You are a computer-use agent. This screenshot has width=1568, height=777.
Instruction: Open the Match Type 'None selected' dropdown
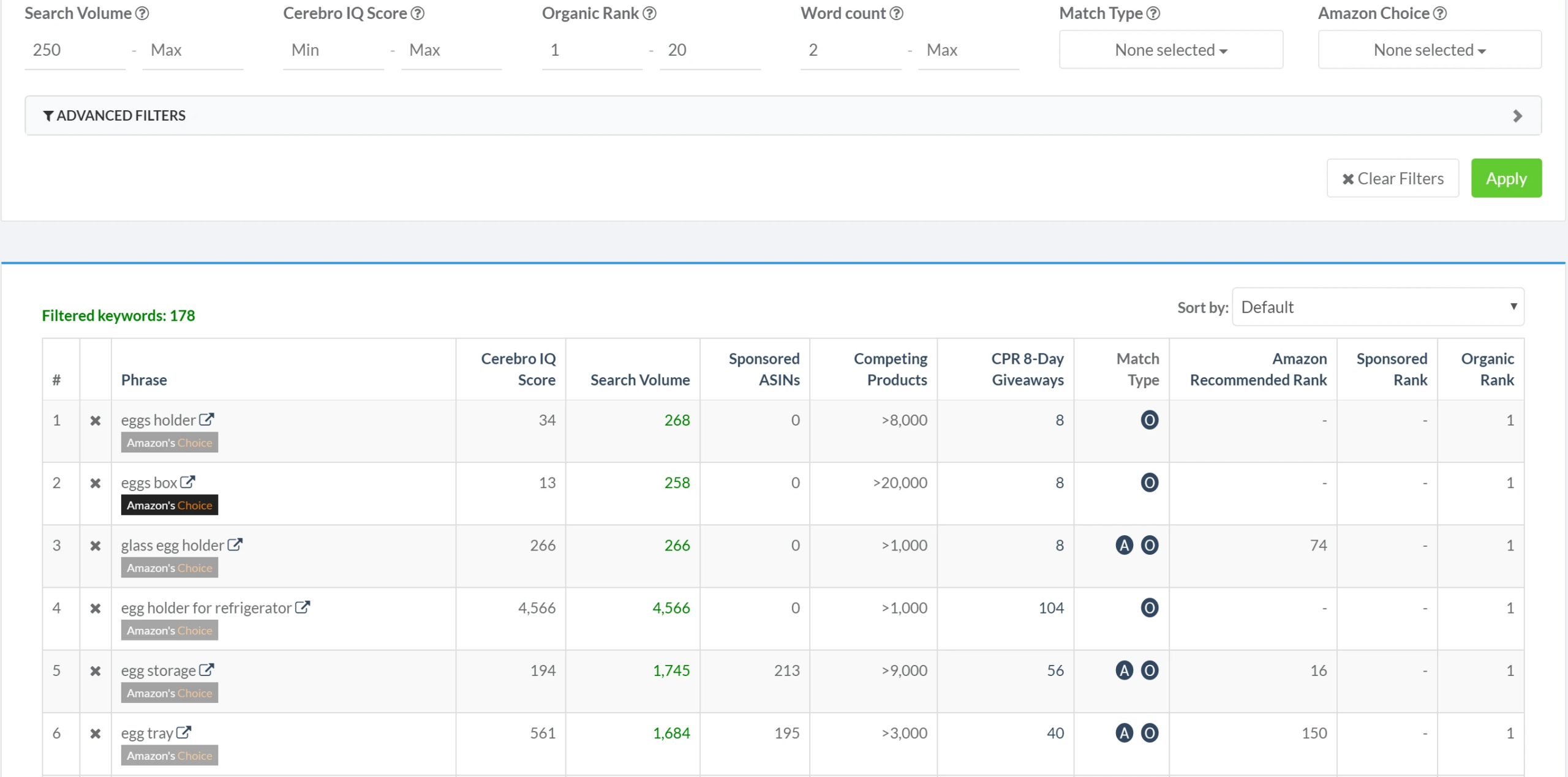click(1170, 50)
